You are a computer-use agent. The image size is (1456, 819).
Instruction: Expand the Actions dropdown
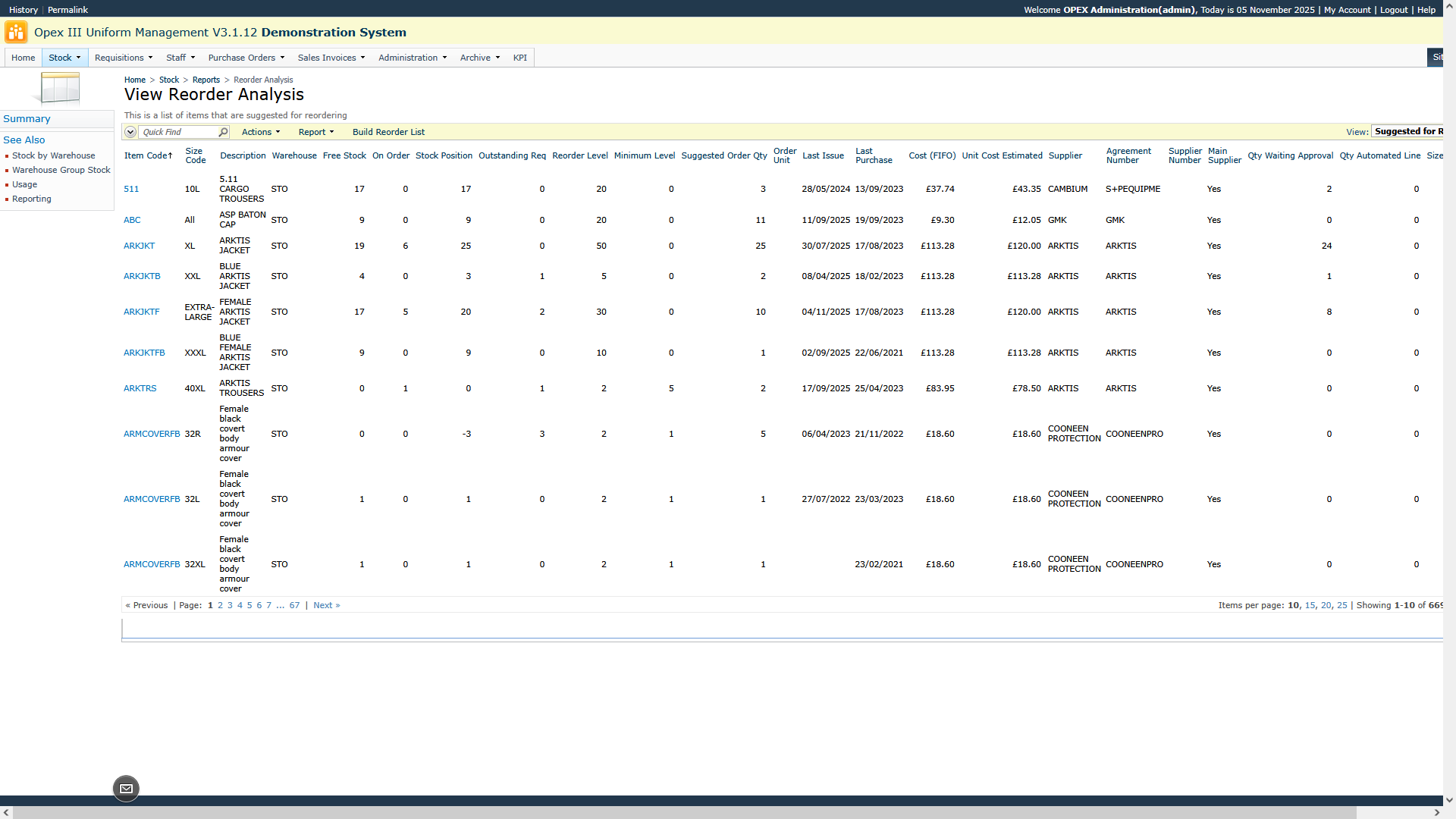260,132
